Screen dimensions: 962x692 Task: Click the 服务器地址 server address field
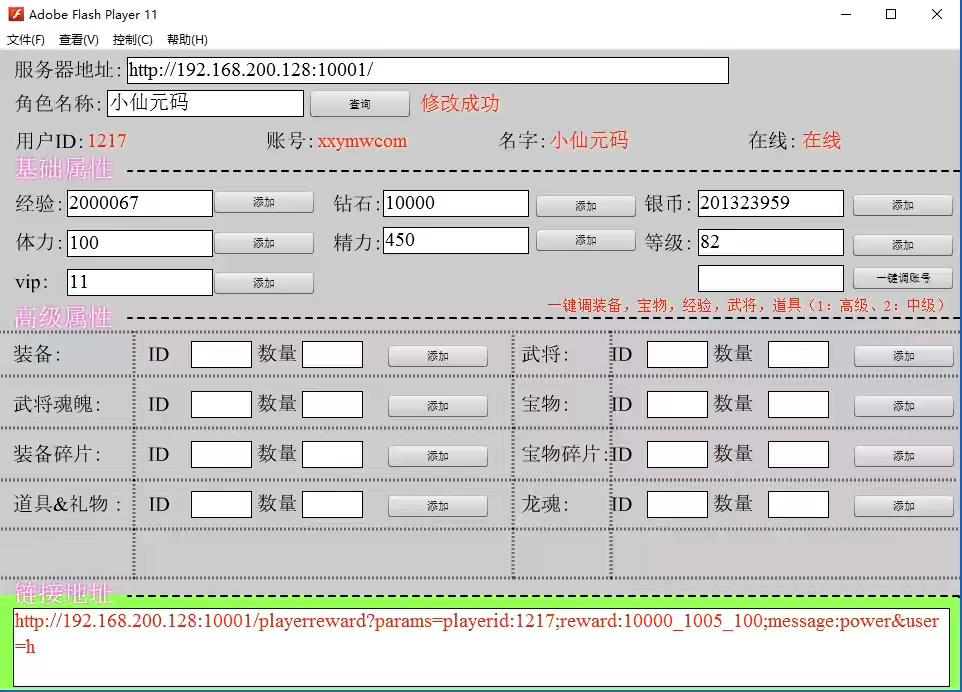pos(428,71)
